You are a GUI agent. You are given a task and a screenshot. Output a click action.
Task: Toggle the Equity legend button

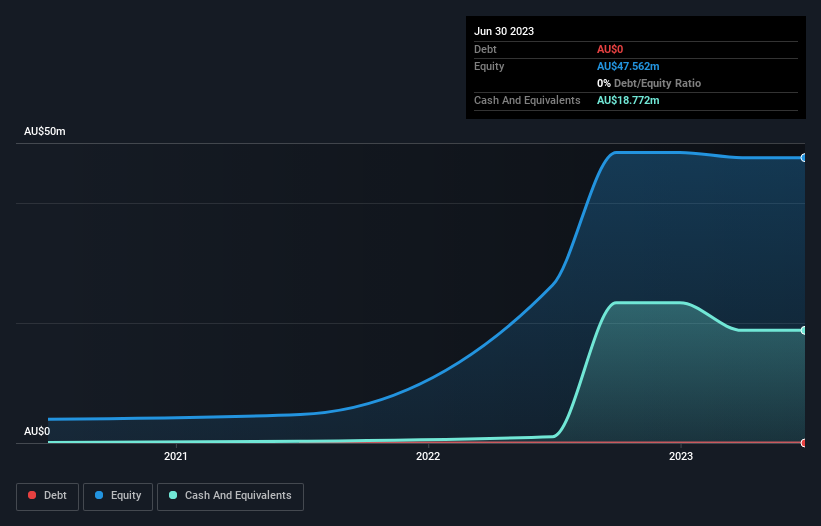coord(118,496)
